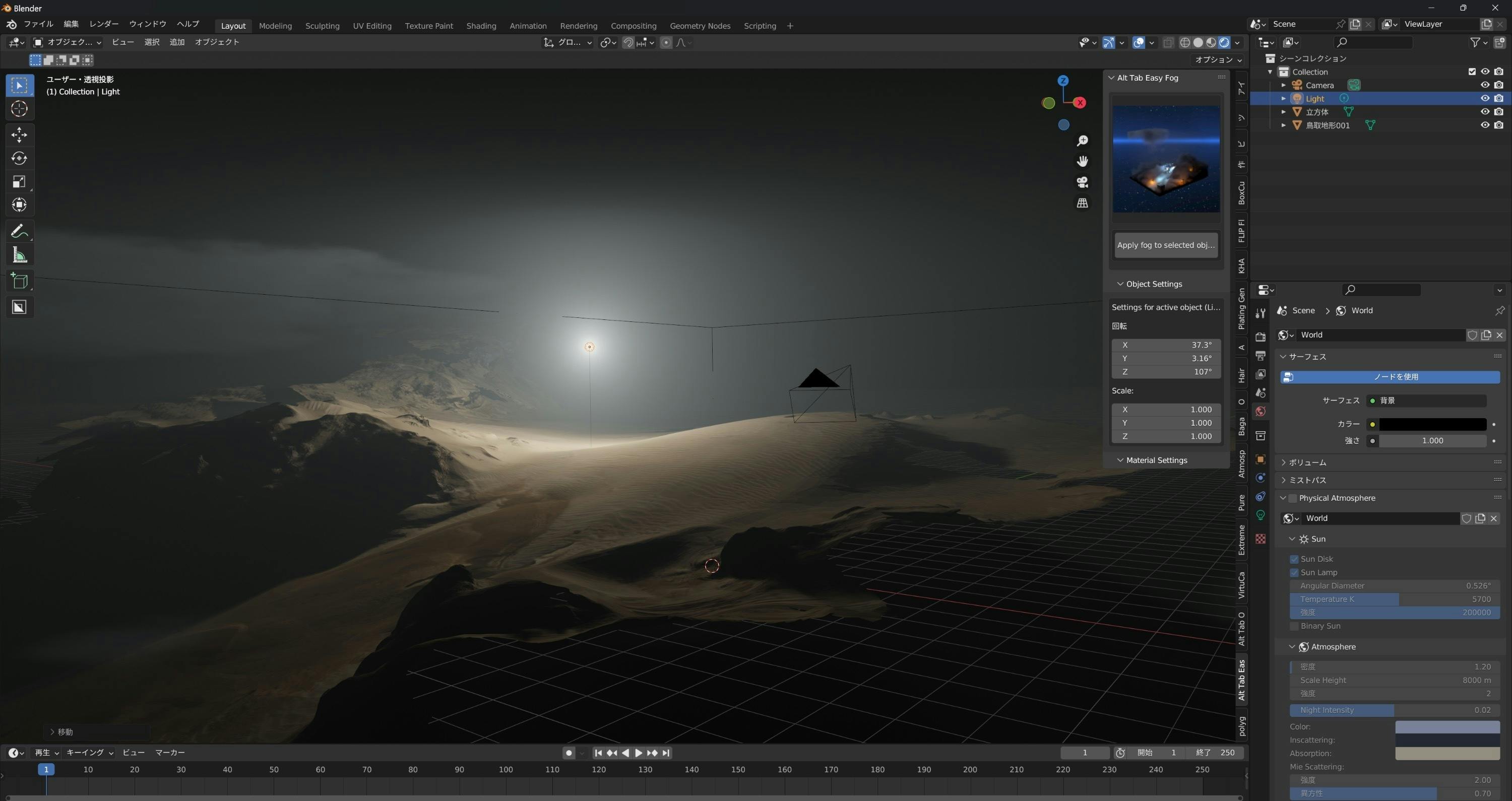
Task: Select the Move tool in toolbar
Action: click(19, 135)
